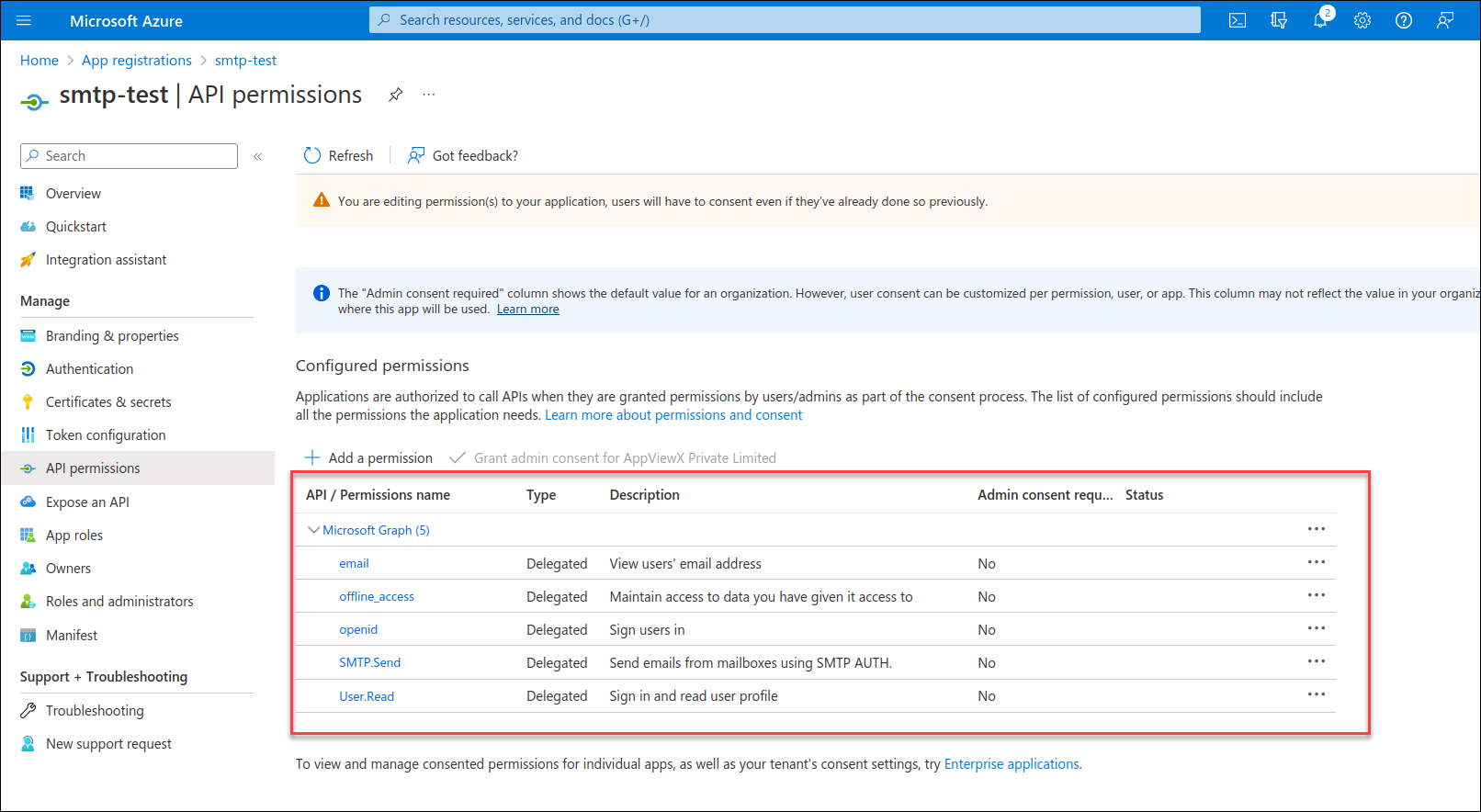Click the warning triangle in the editing banner
Screen dimensions: 1481x812
[322, 200]
